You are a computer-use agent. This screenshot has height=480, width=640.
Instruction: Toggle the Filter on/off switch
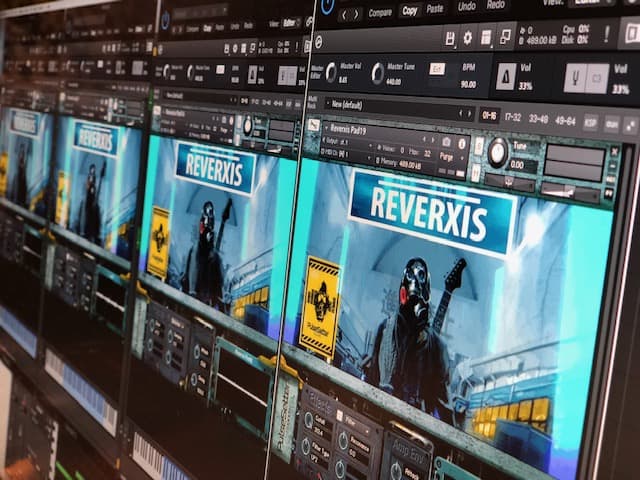tap(340, 416)
